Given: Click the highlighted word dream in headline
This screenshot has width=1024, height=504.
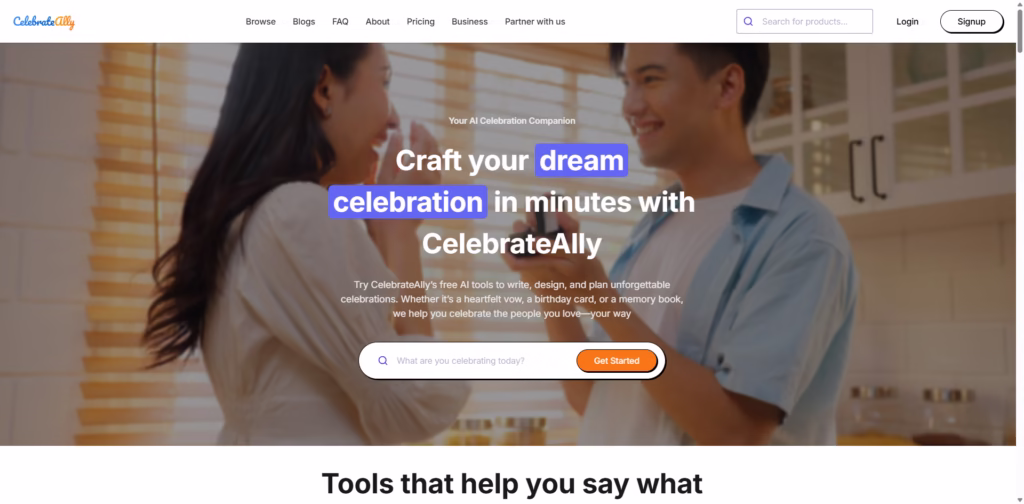Looking at the screenshot, I should (x=581, y=161).
